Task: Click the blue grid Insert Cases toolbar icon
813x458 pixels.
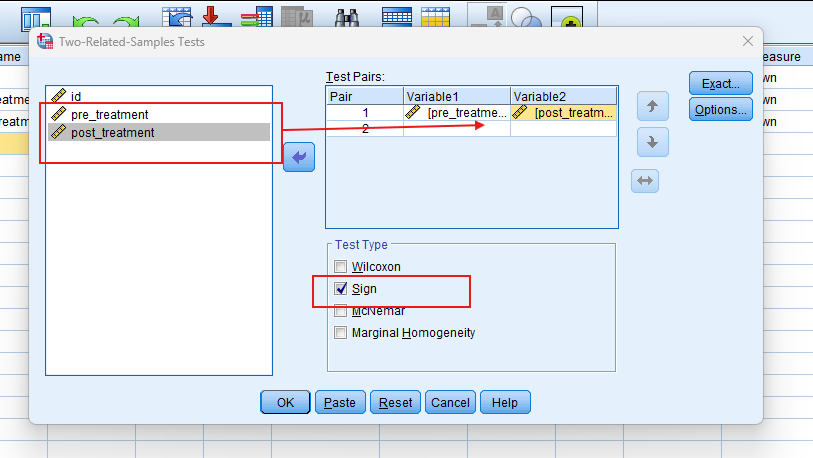Action: click(x=398, y=17)
